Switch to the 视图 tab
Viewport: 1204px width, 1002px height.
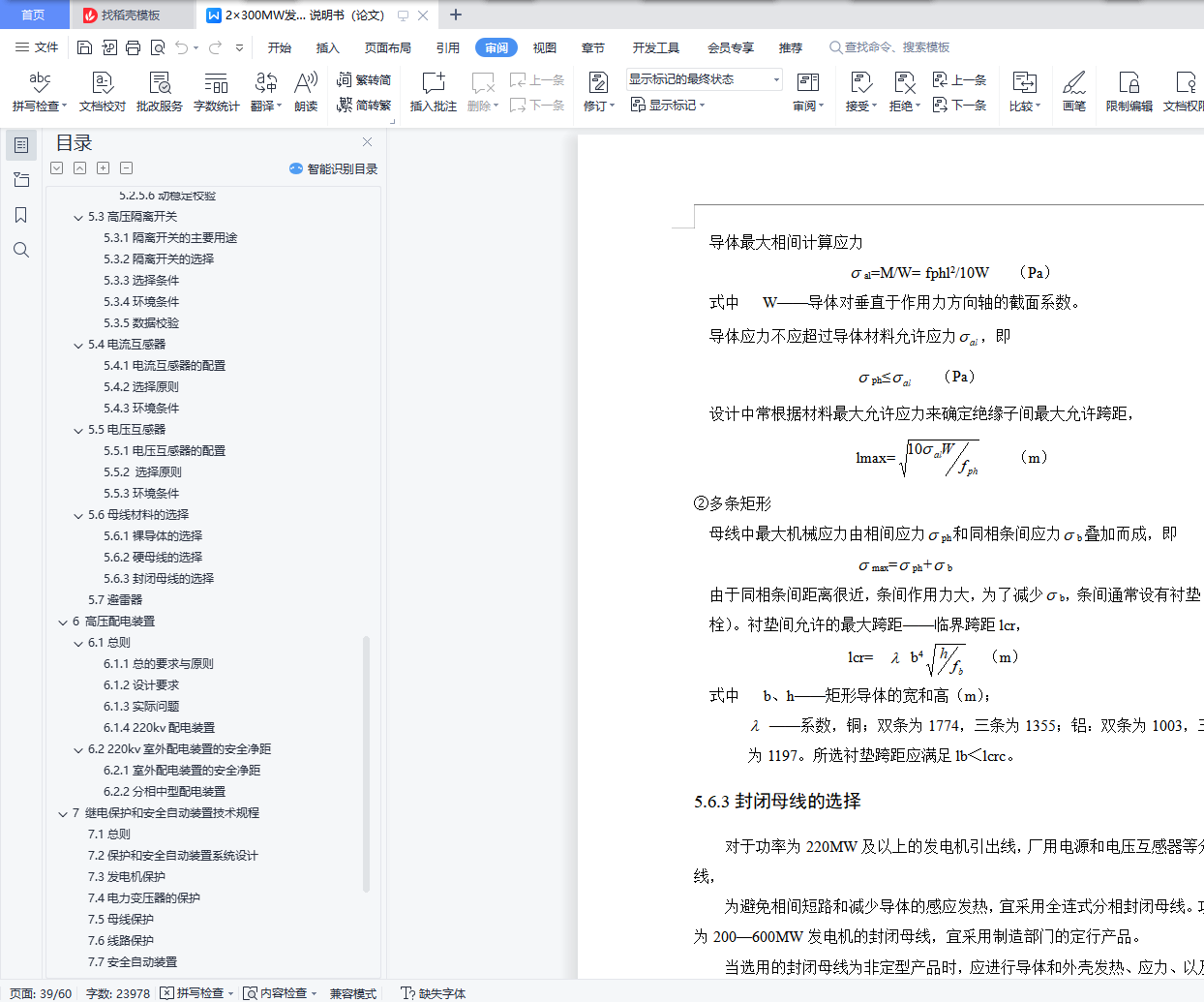545,47
